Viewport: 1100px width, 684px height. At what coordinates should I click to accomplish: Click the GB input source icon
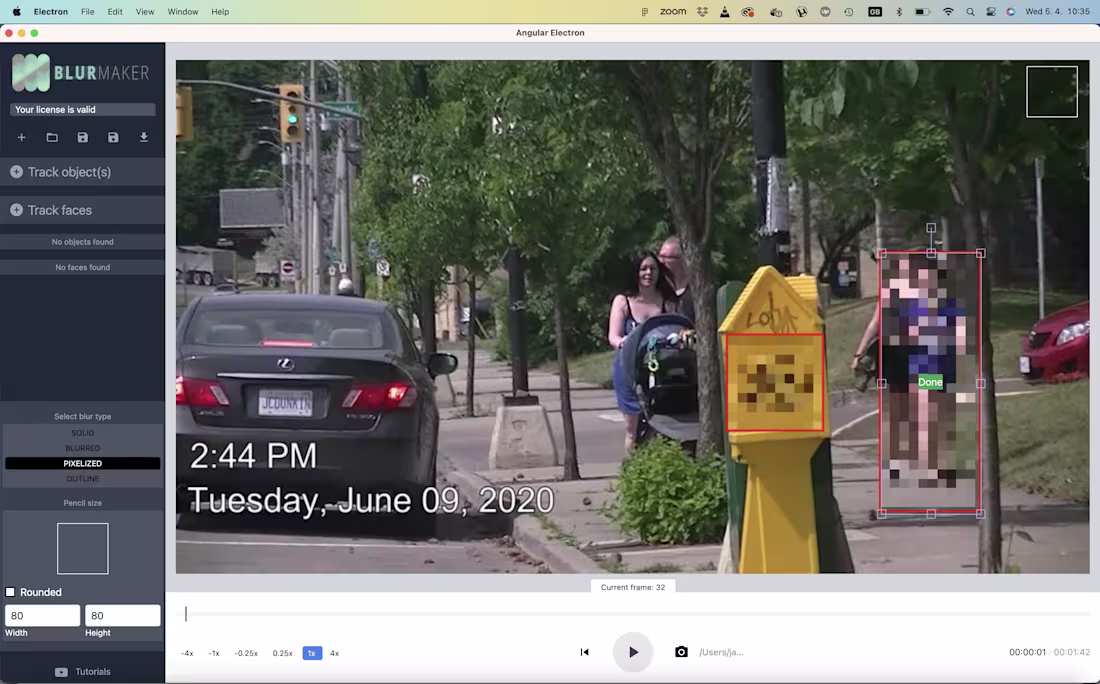[875, 11]
